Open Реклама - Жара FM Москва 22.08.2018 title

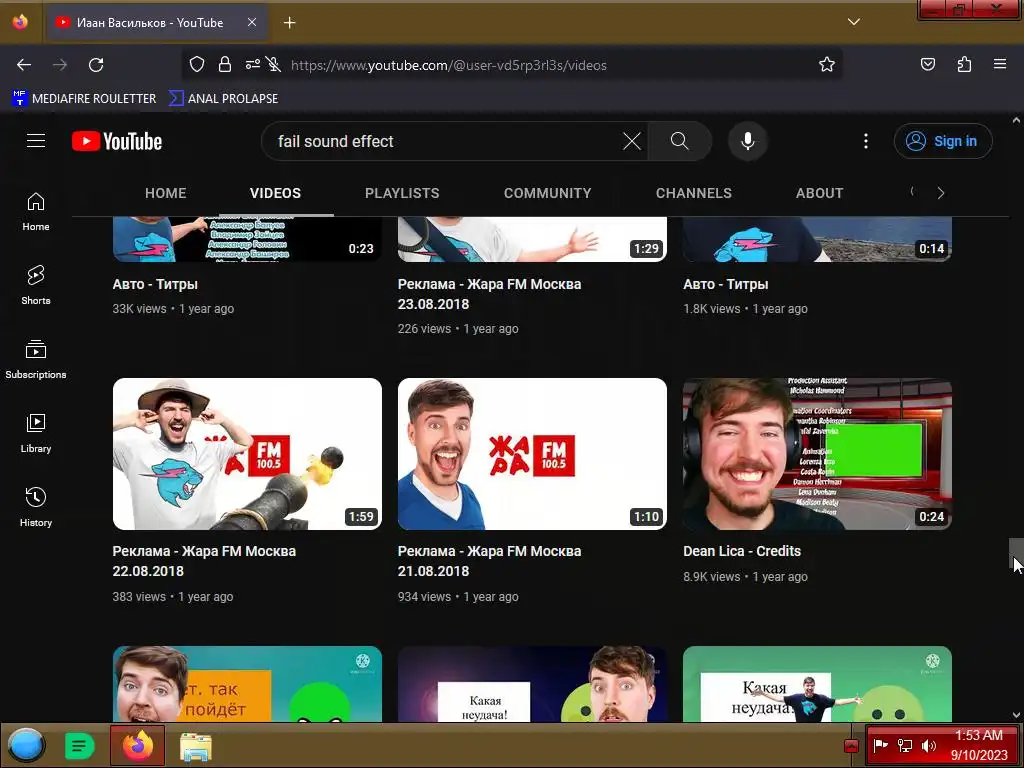[x=204, y=561]
